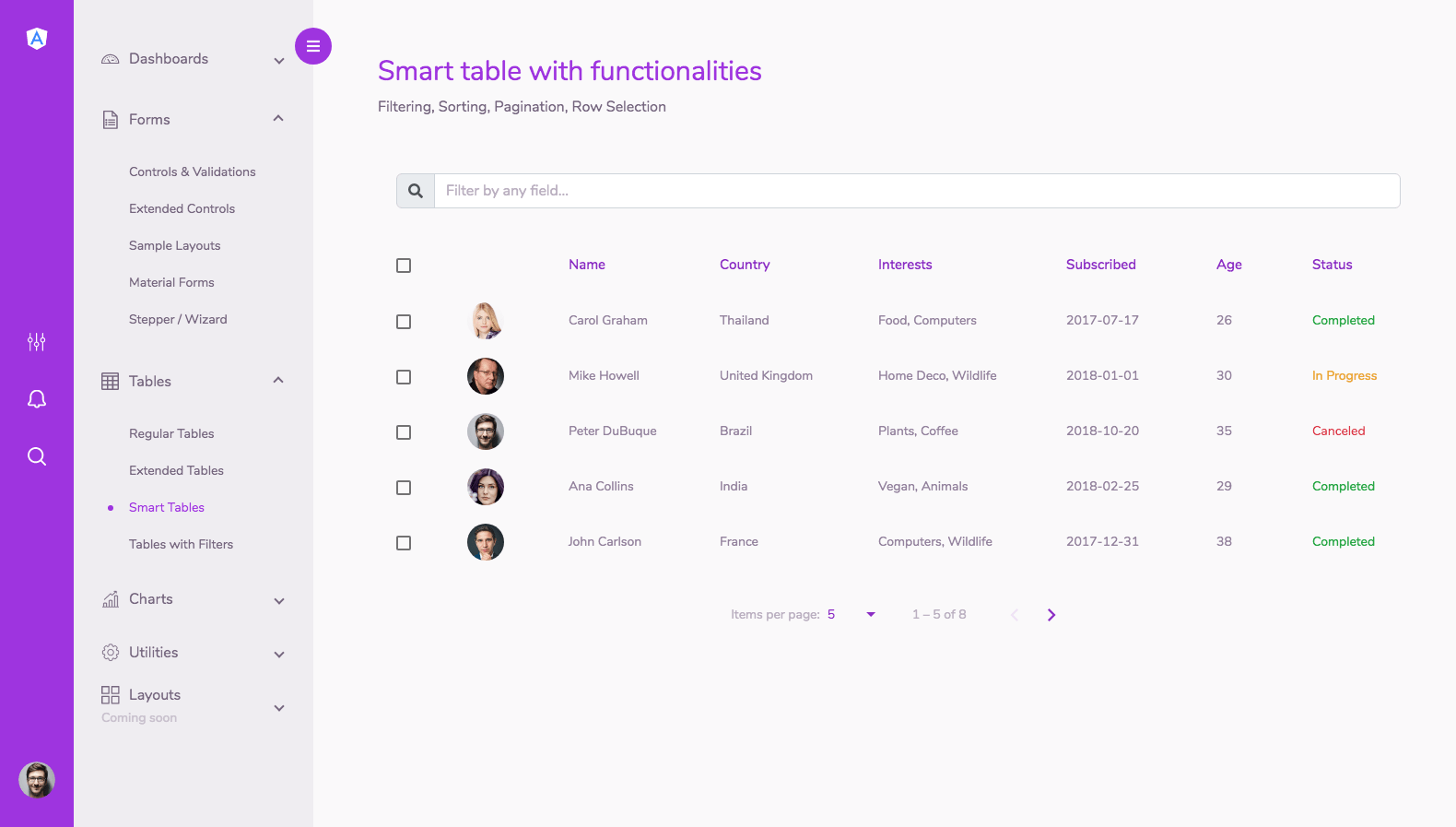Click John Carlson's avatar photo
Viewport: 1456px width, 827px height.
pos(486,542)
